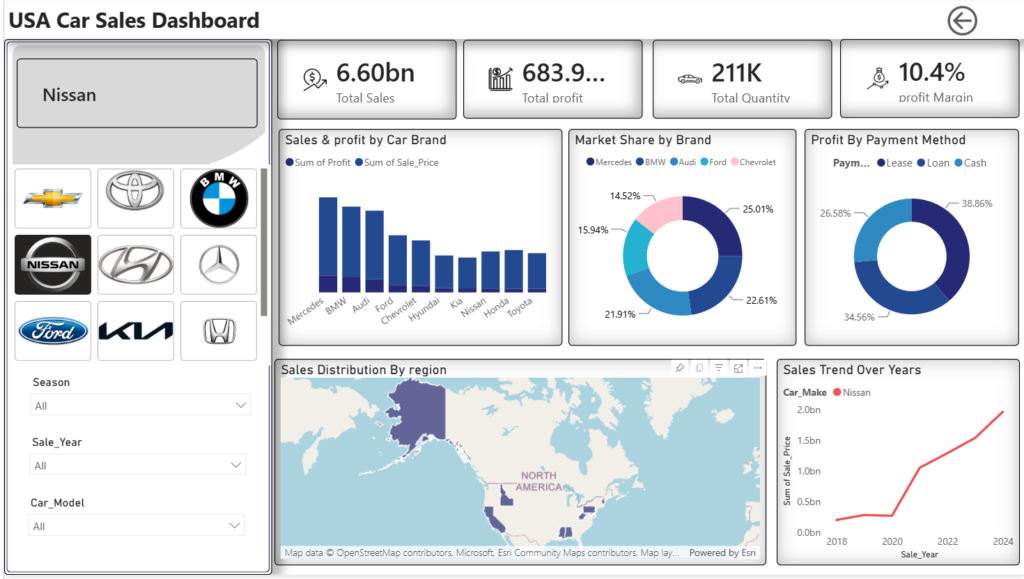Click the 211K Total Quantity value

pos(737,72)
